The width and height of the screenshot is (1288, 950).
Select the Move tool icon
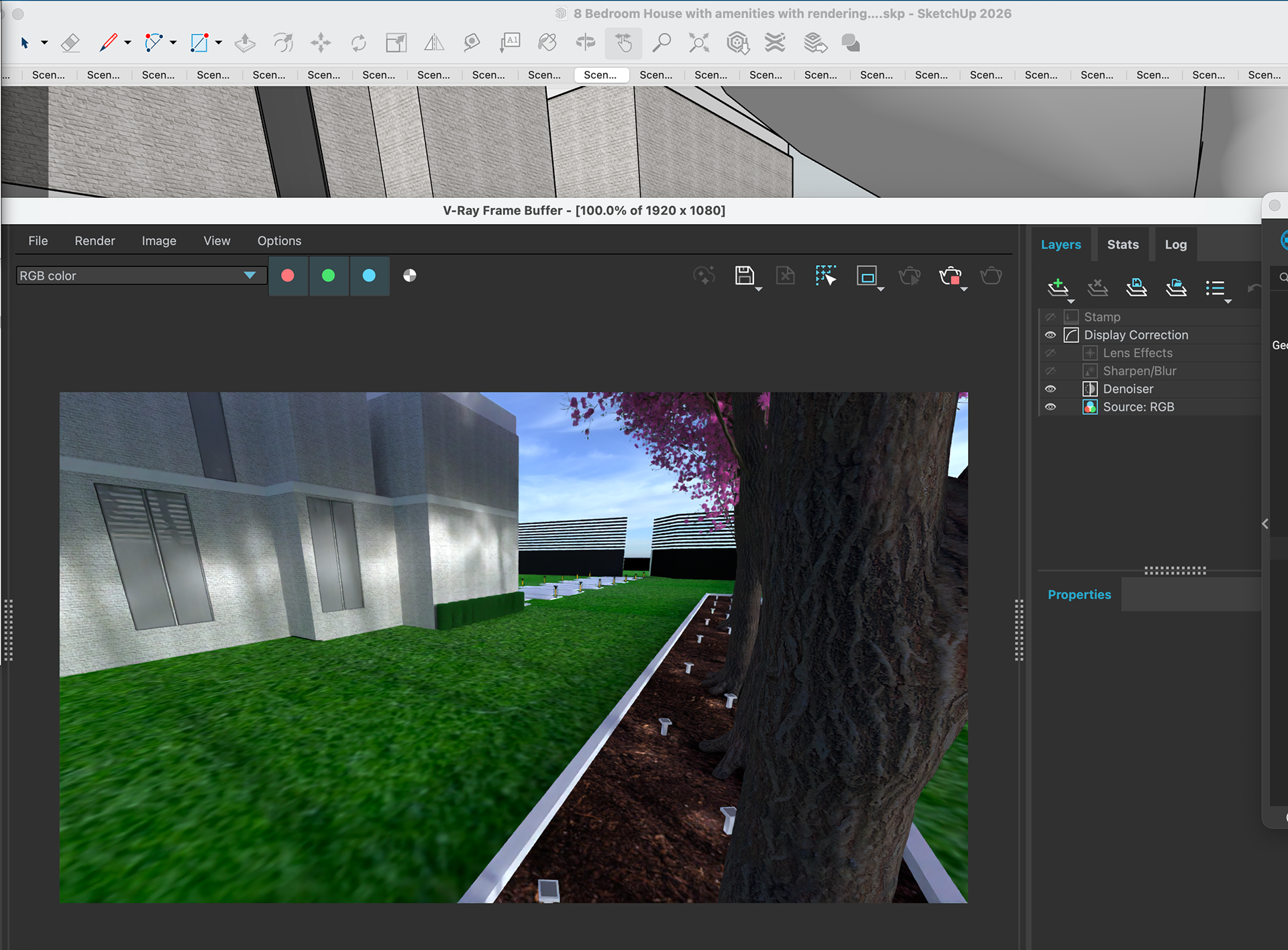click(321, 44)
